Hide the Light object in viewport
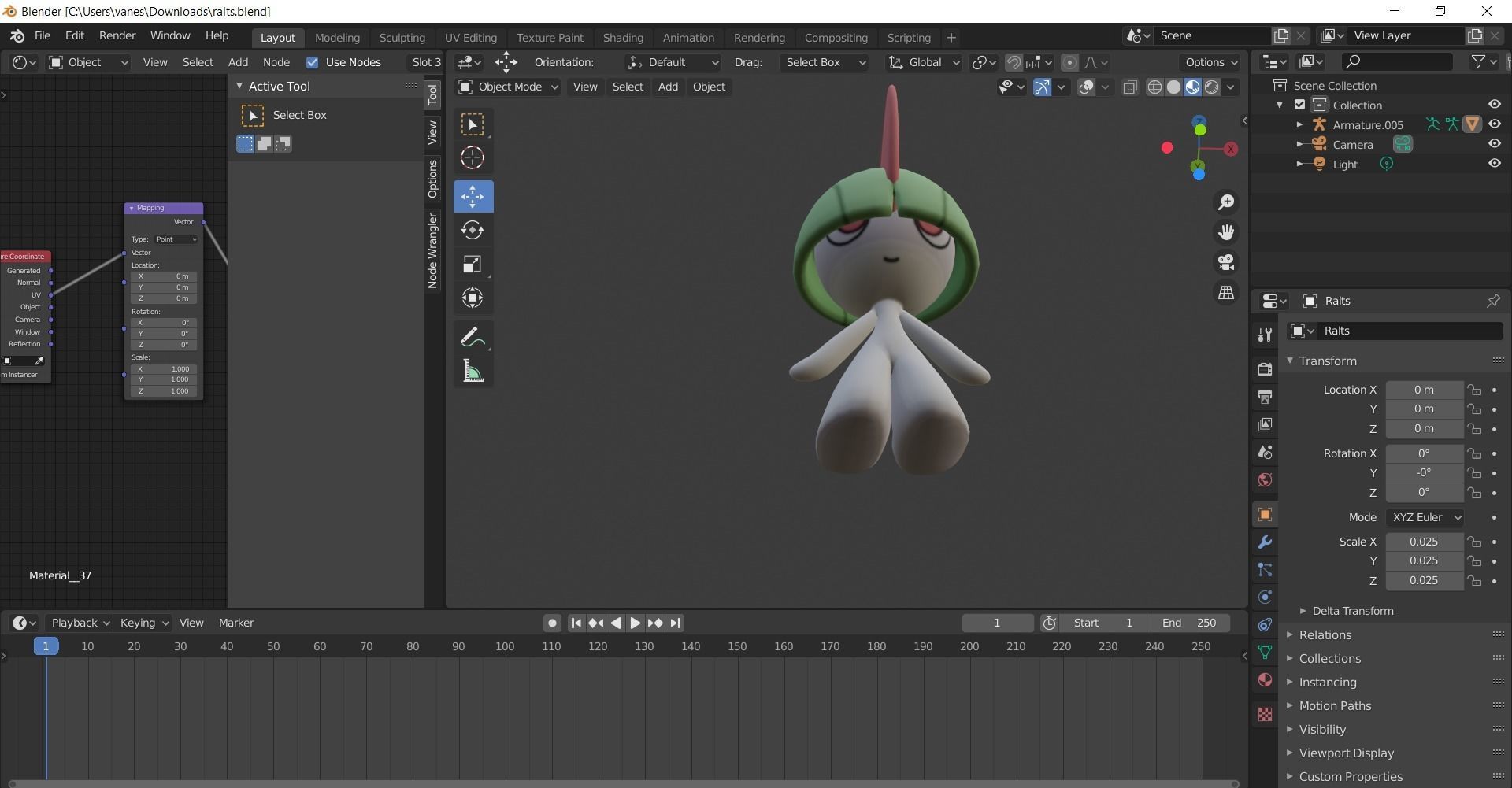 tap(1494, 164)
